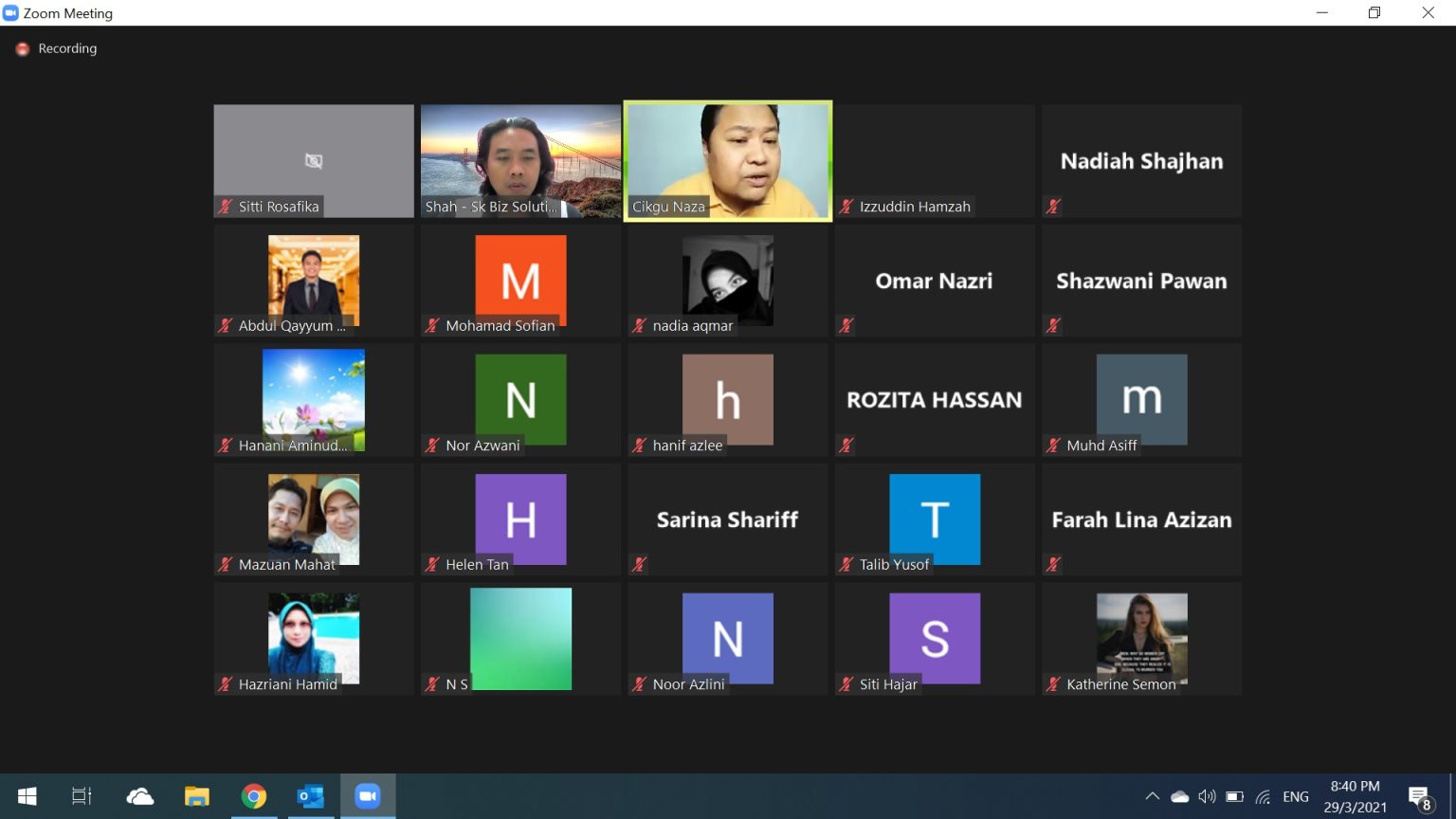
Task: Launch Outlook from the taskbar
Action: (x=310, y=796)
